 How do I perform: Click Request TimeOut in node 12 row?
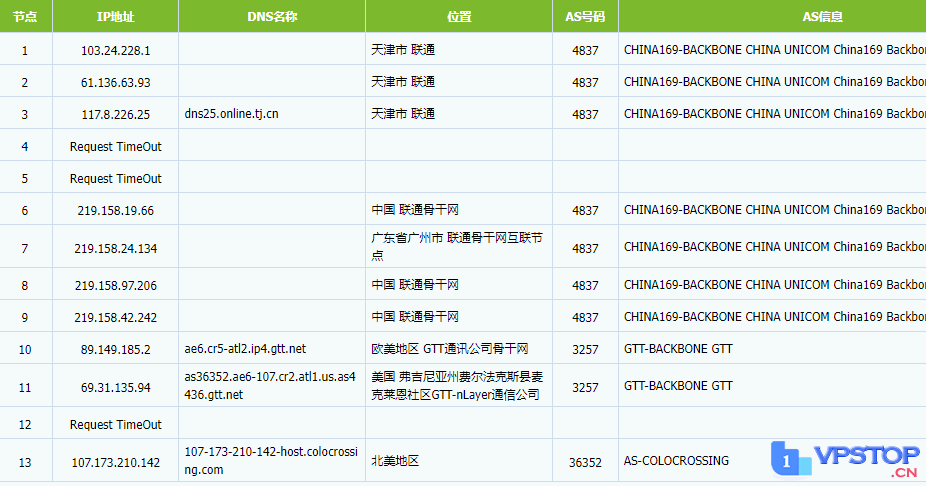[x=115, y=425]
